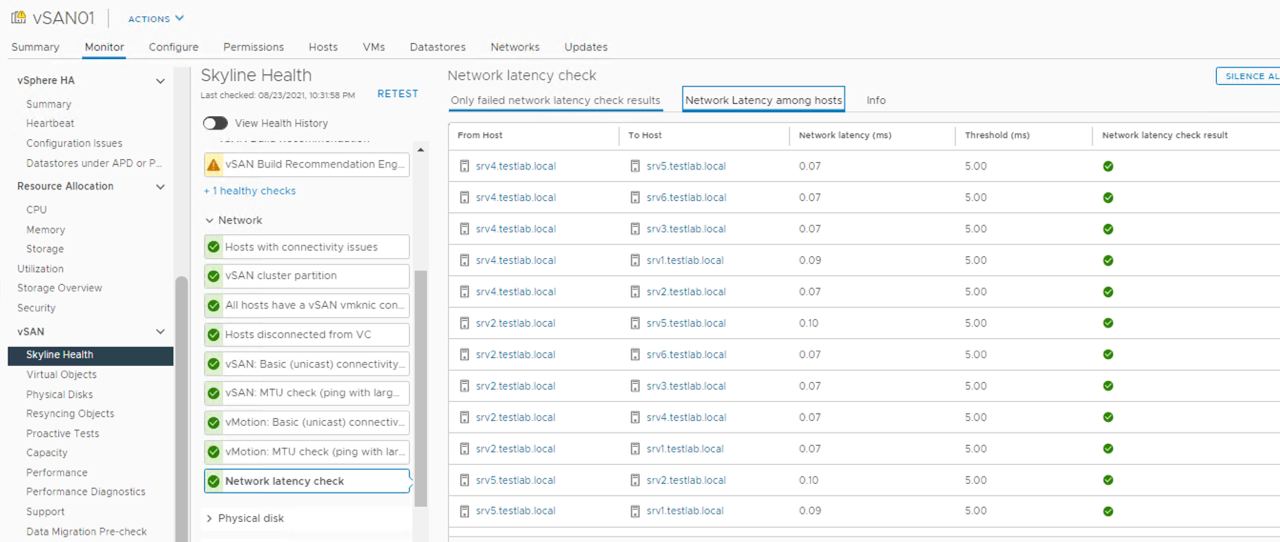Click the RETEST button
This screenshot has height=542, width=1280.
(x=398, y=94)
